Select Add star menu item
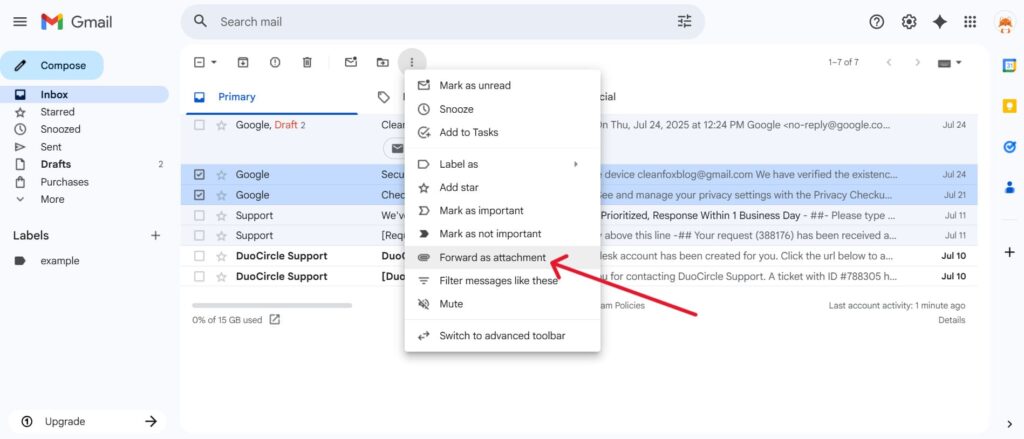 (x=502, y=187)
